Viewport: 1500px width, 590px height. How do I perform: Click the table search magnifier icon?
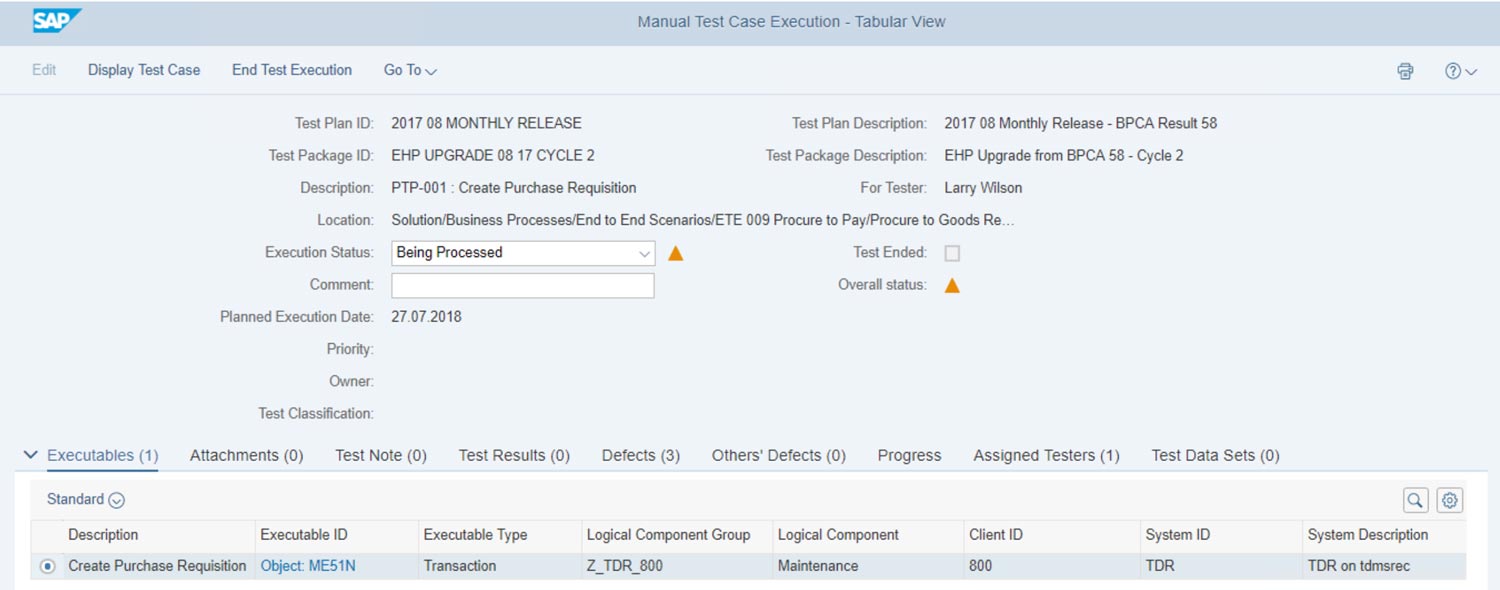pyautogui.click(x=1415, y=500)
